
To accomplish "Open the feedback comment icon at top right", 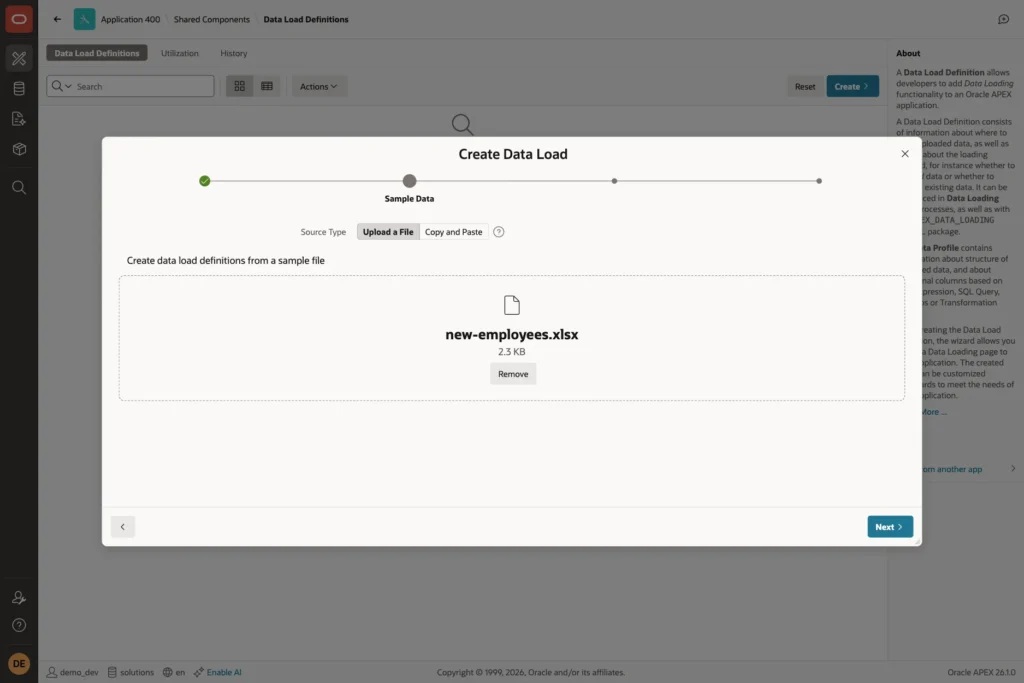I will click(1004, 19).
